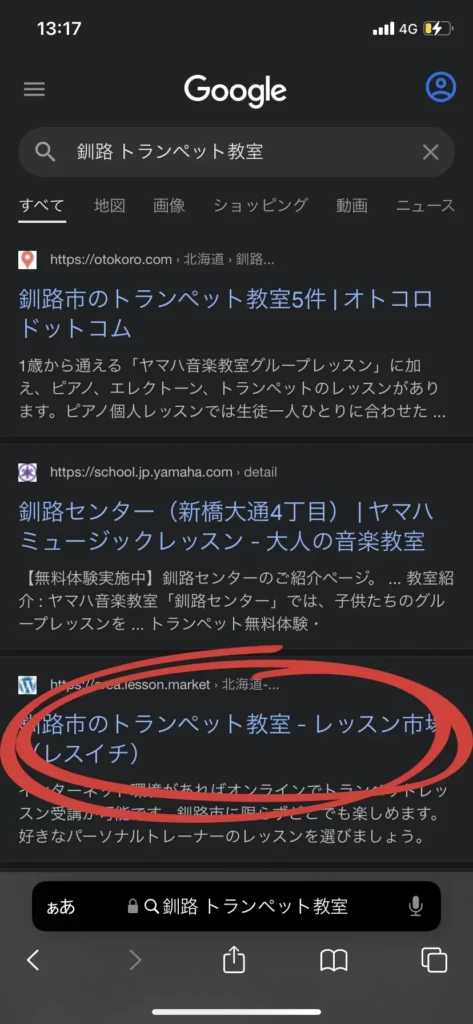Switch to the 画像 tab
This screenshot has height=1024, width=473.
tap(169, 205)
